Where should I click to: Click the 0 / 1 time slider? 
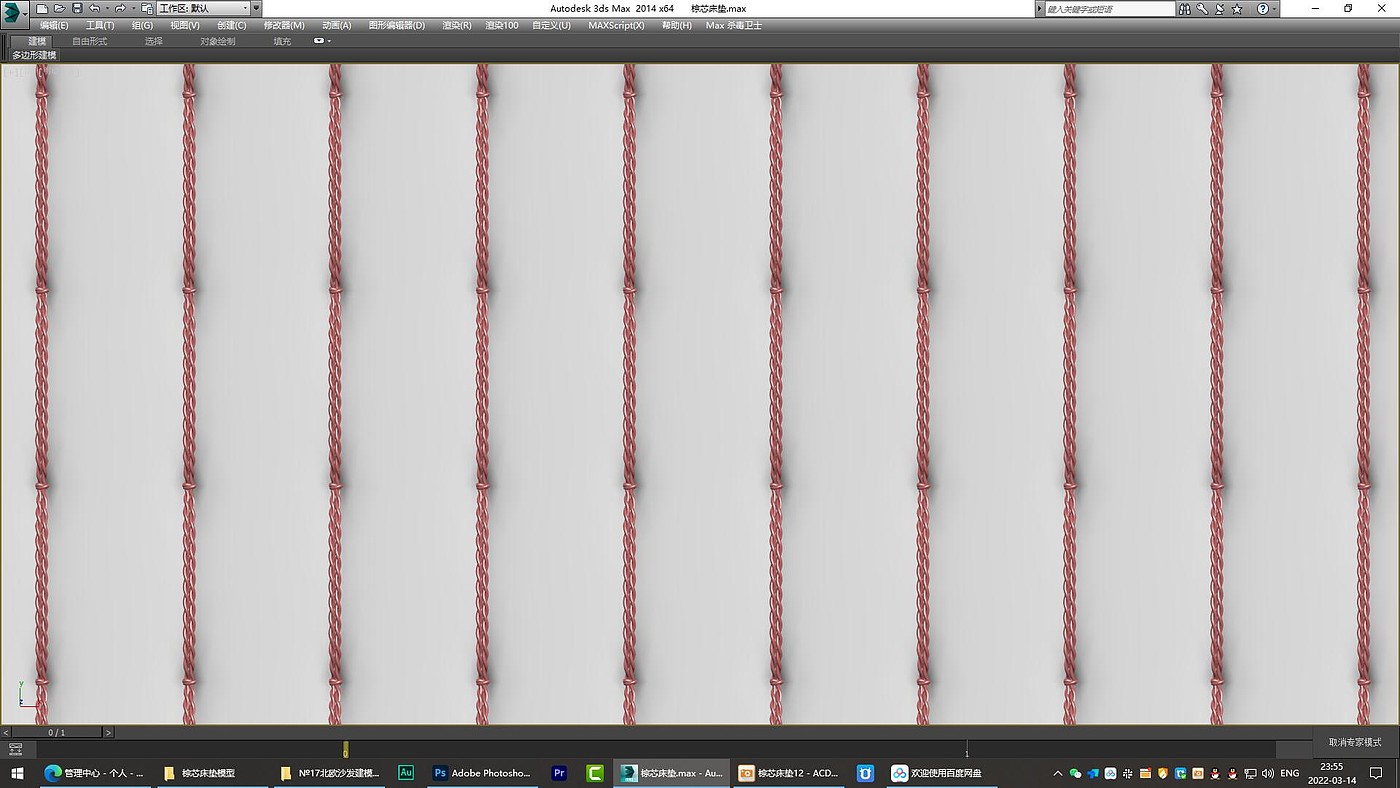tap(57, 732)
